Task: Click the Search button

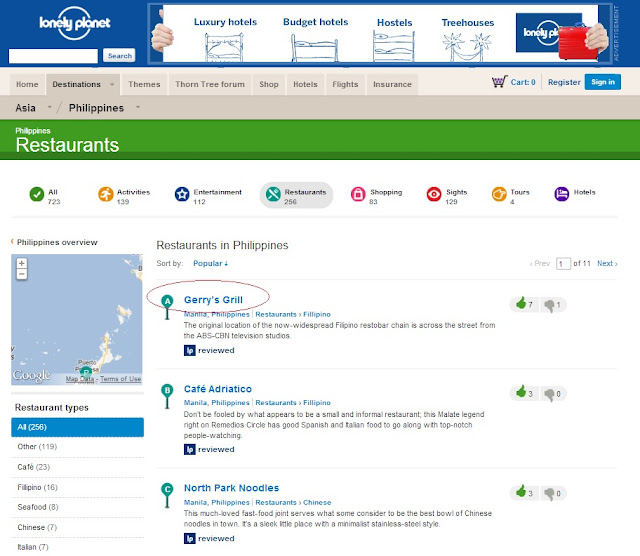Action: click(119, 56)
